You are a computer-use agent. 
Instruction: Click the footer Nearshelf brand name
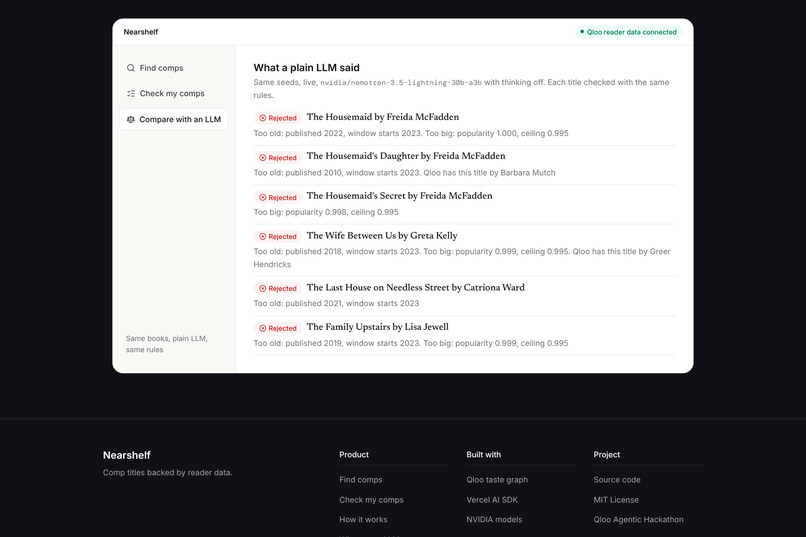point(126,455)
